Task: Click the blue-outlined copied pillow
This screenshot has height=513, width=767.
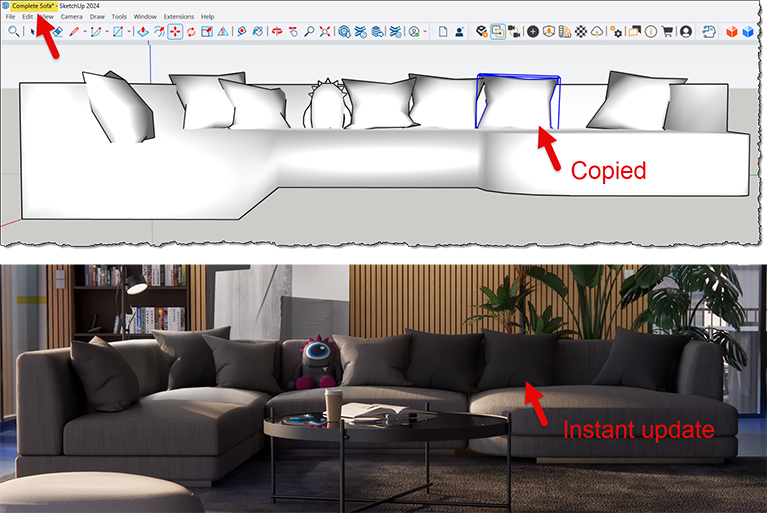Action: click(518, 102)
